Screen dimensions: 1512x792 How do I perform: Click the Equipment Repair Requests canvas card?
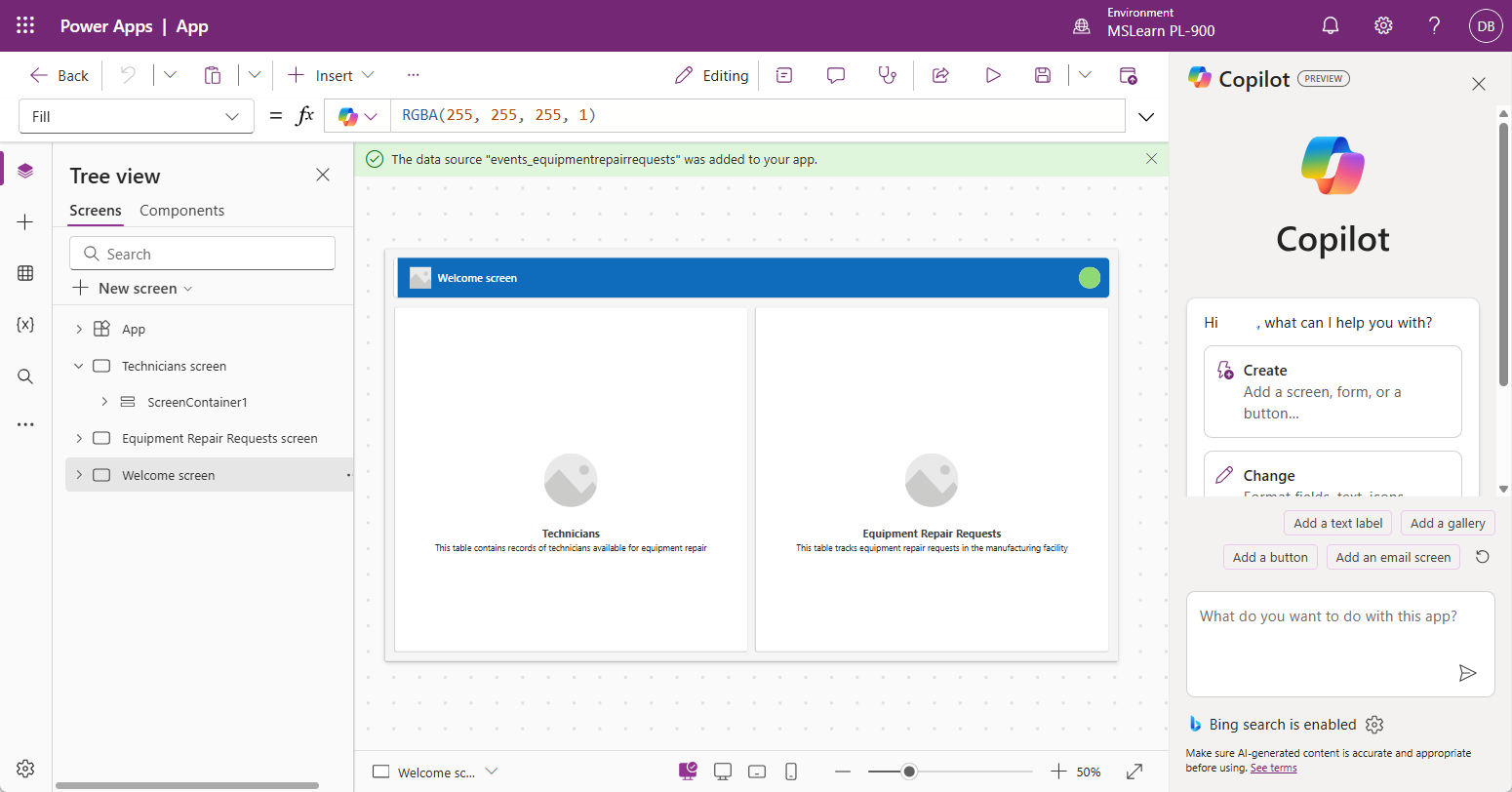click(932, 479)
